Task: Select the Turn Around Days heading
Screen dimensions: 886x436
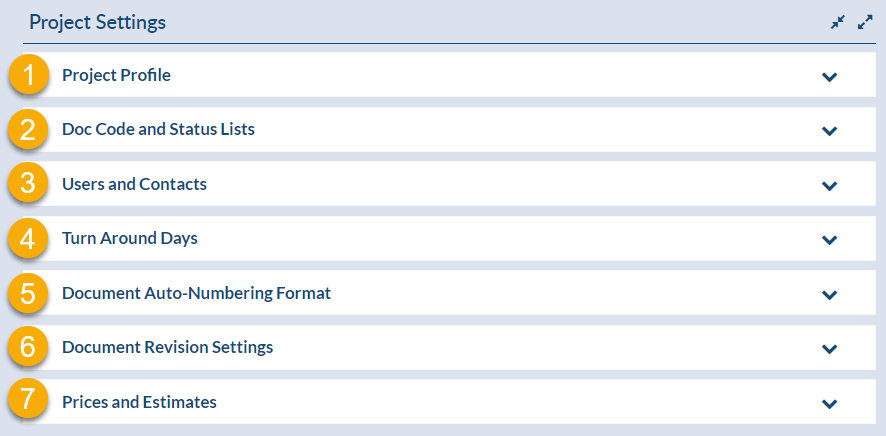Action: (130, 238)
